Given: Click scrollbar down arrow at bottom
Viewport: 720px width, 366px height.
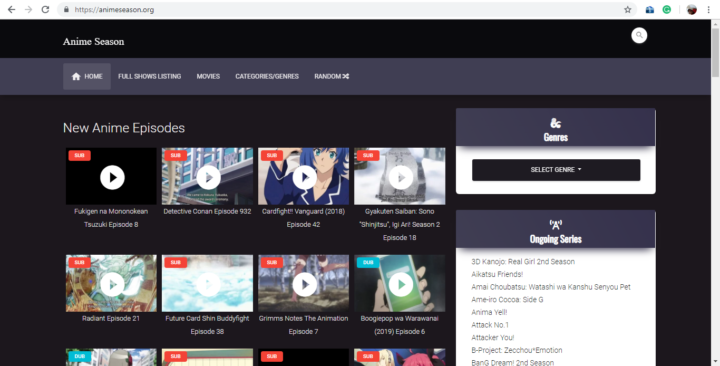Looking at the screenshot, I should click(715, 362).
